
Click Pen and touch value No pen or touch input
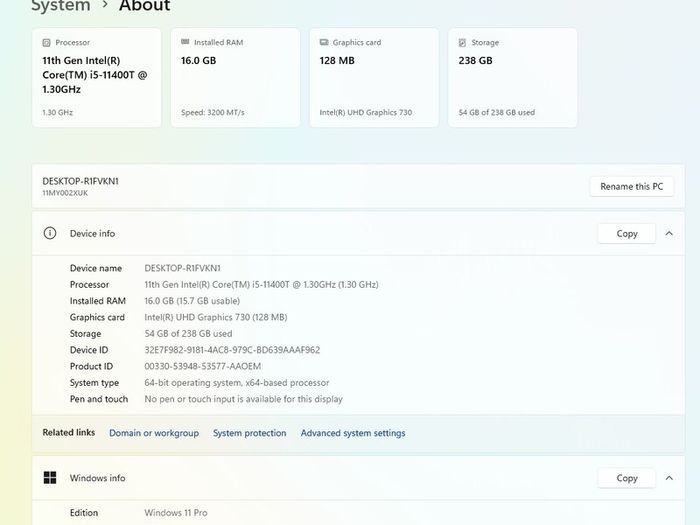(243, 399)
